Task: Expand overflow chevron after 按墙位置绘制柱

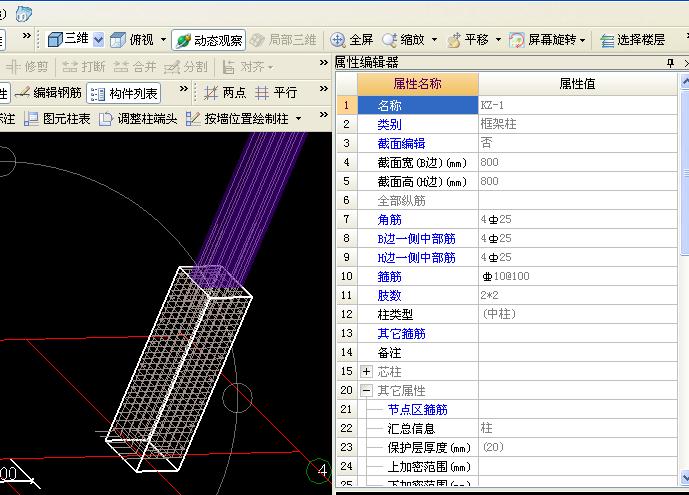Action: (323, 115)
